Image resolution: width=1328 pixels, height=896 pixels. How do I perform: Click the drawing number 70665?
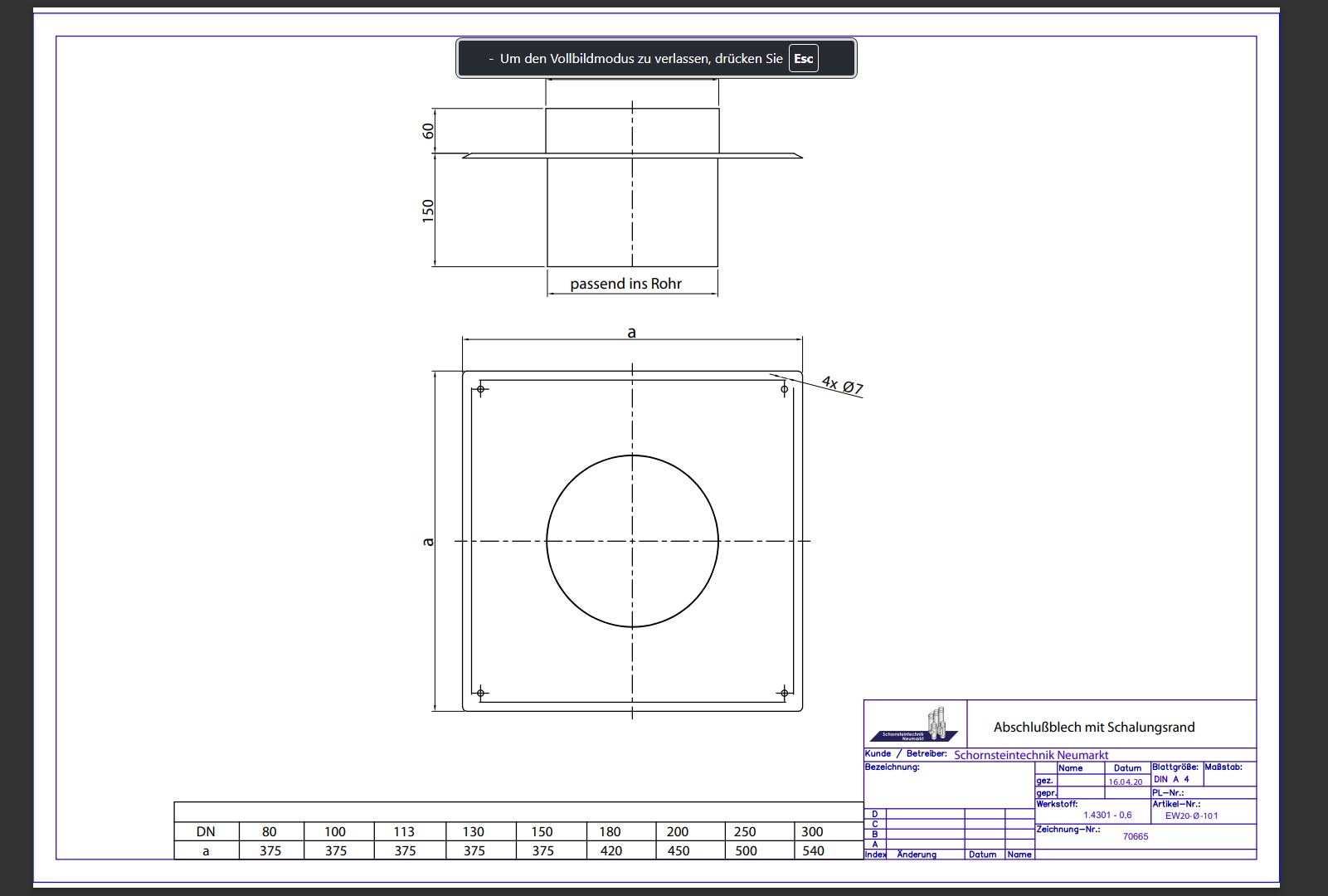click(x=1136, y=836)
